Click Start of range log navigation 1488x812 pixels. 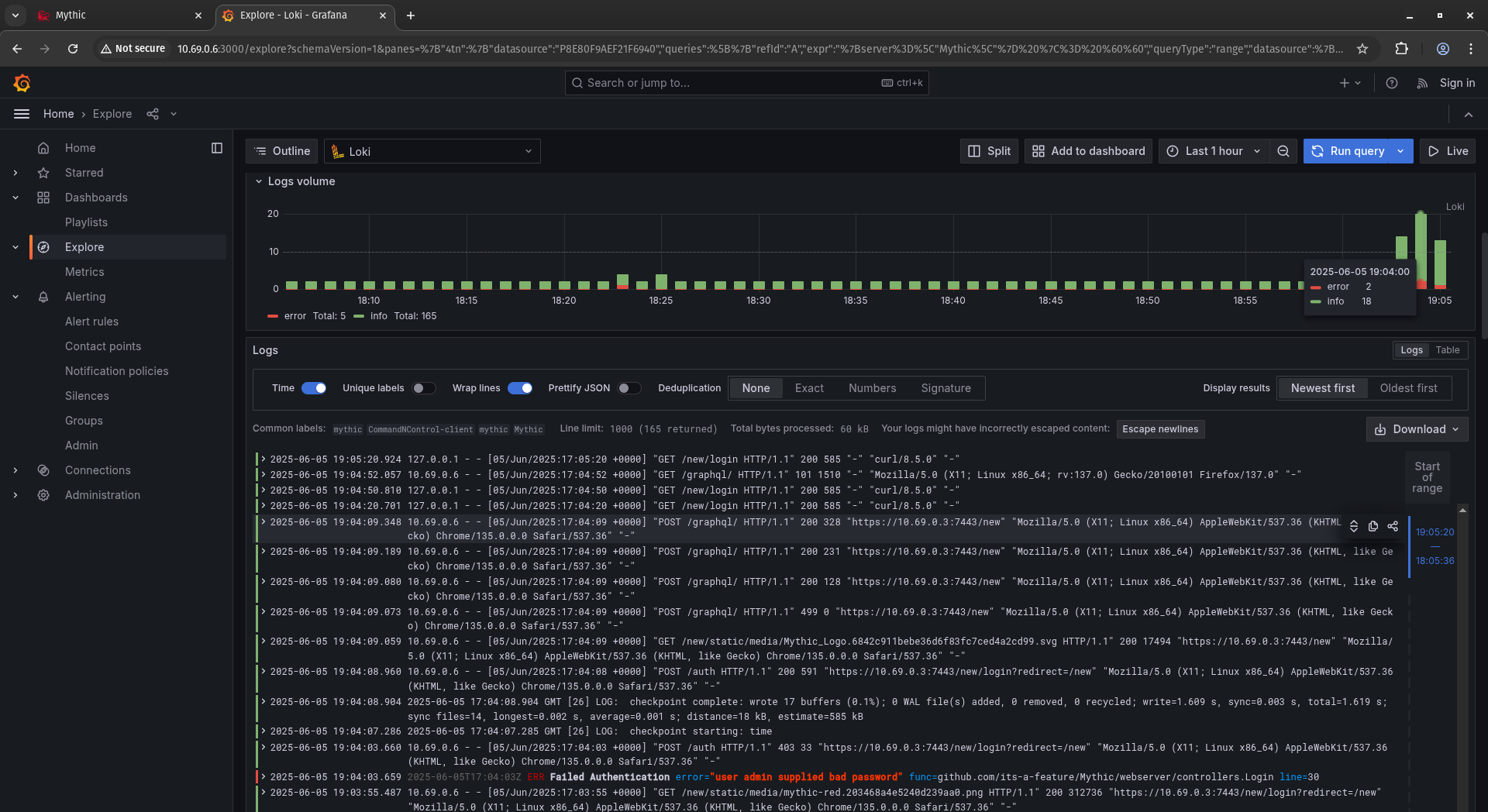point(1427,477)
